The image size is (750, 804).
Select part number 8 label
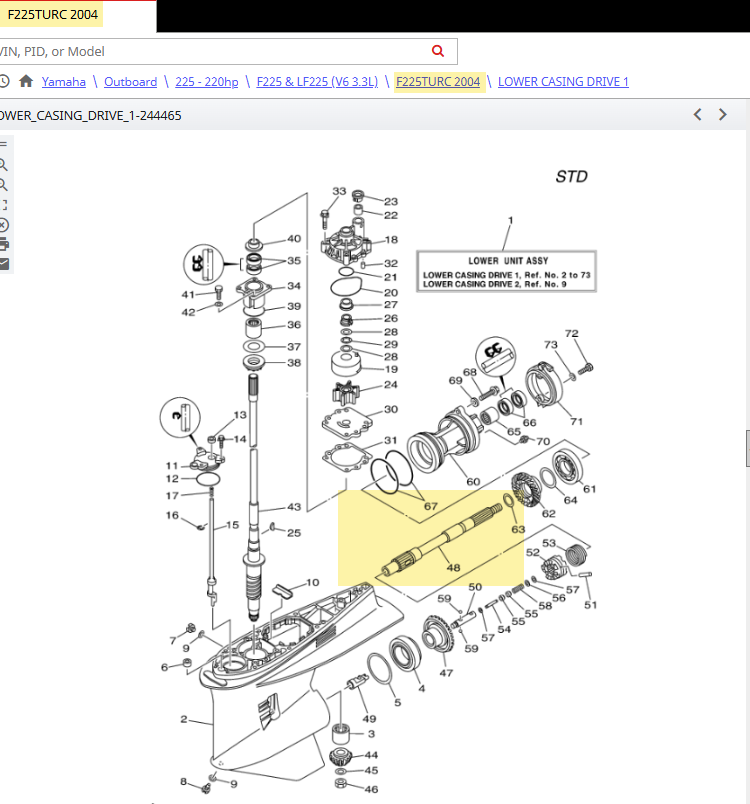point(183,781)
